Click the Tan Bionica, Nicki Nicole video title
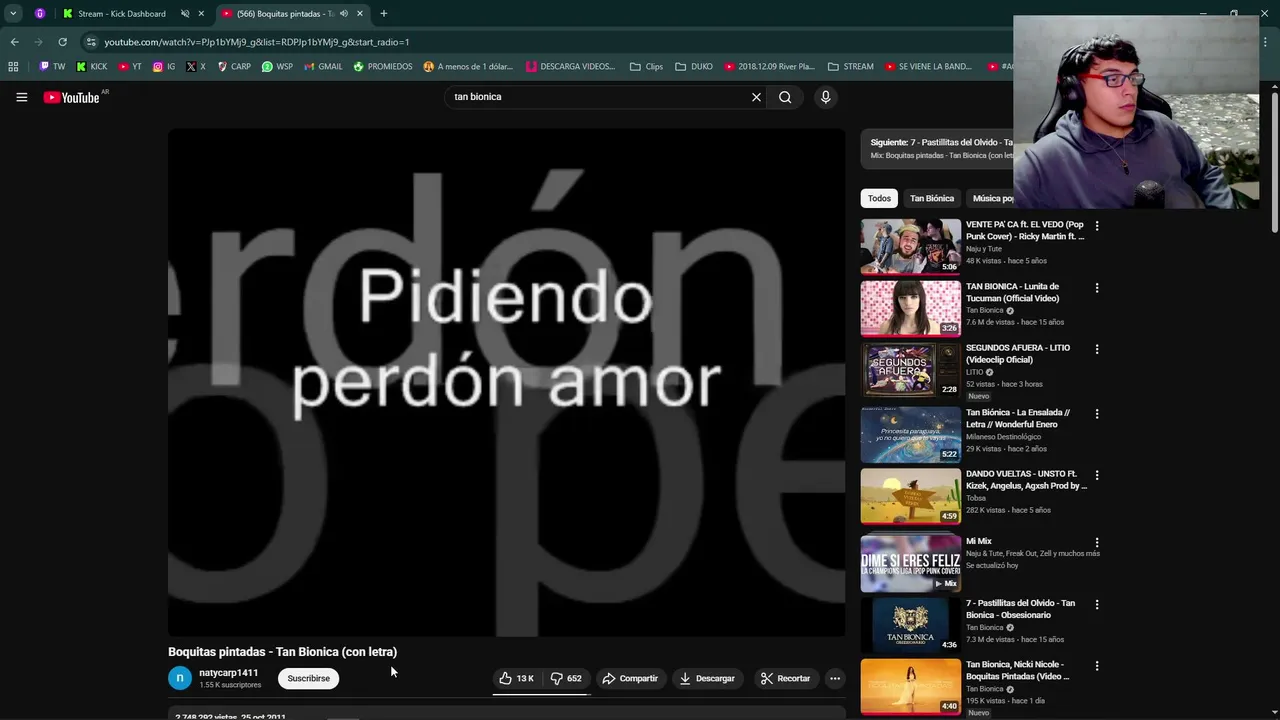 [x=1017, y=670]
